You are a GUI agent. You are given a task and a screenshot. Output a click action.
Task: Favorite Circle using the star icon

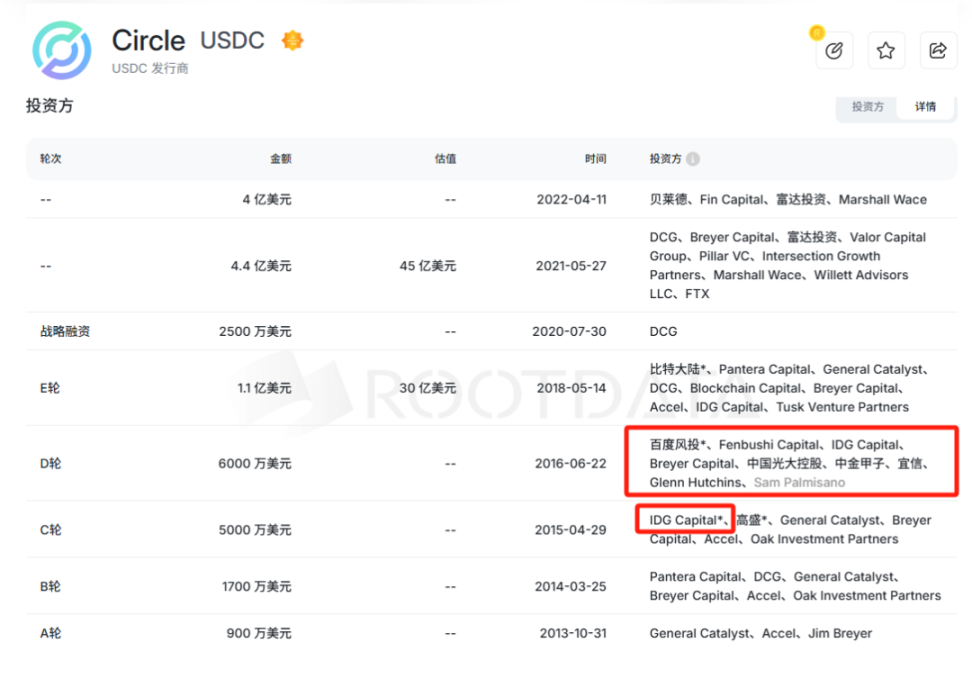tap(886, 50)
